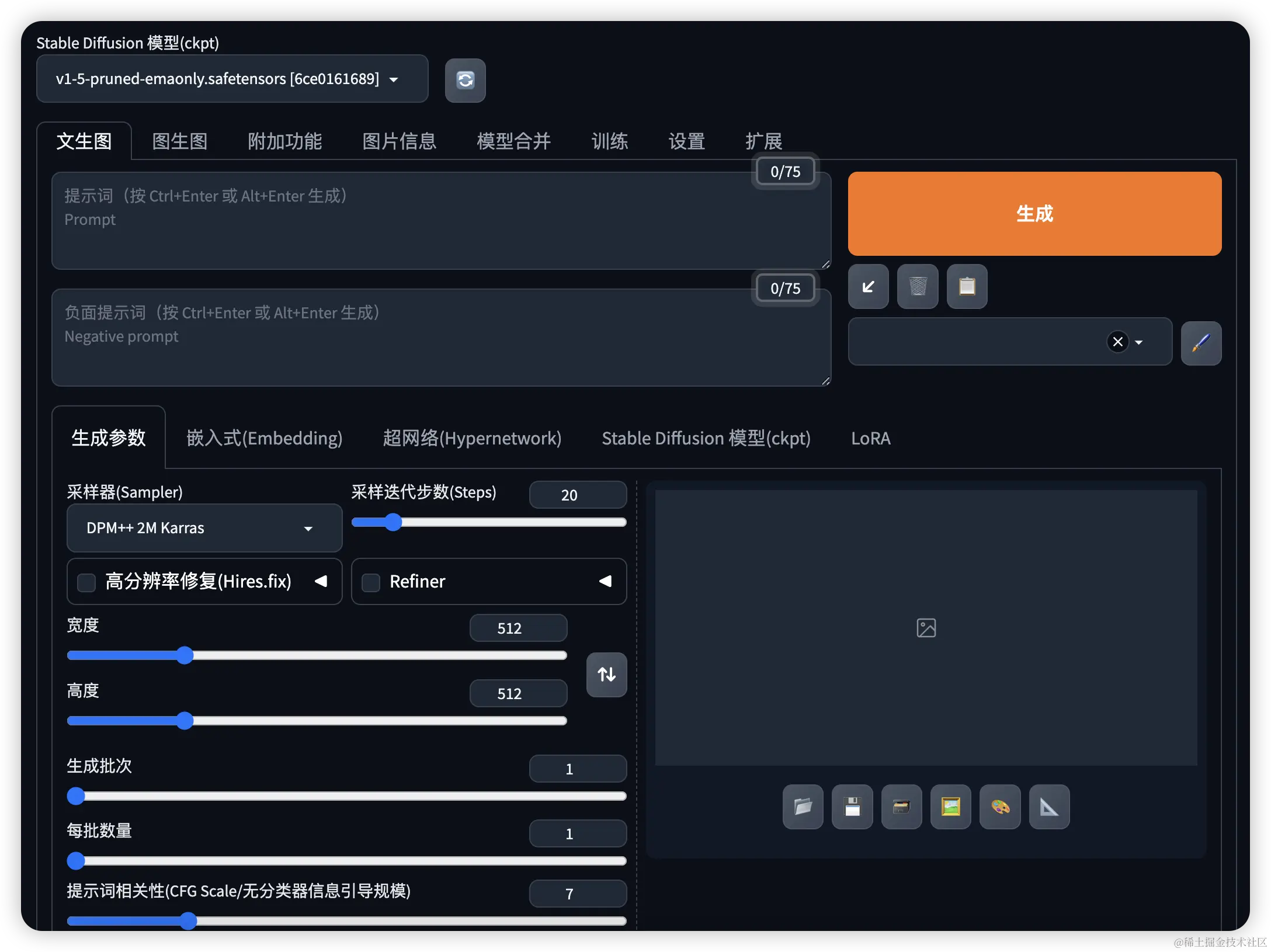Select the LoRA sub-tab

[870, 437]
